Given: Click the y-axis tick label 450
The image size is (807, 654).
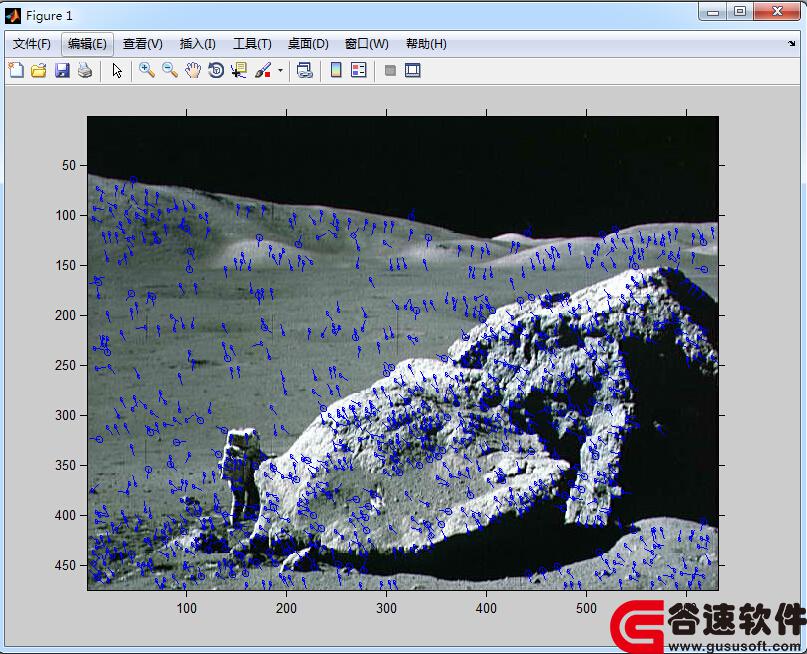Looking at the screenshot, I should click(65, 565).
